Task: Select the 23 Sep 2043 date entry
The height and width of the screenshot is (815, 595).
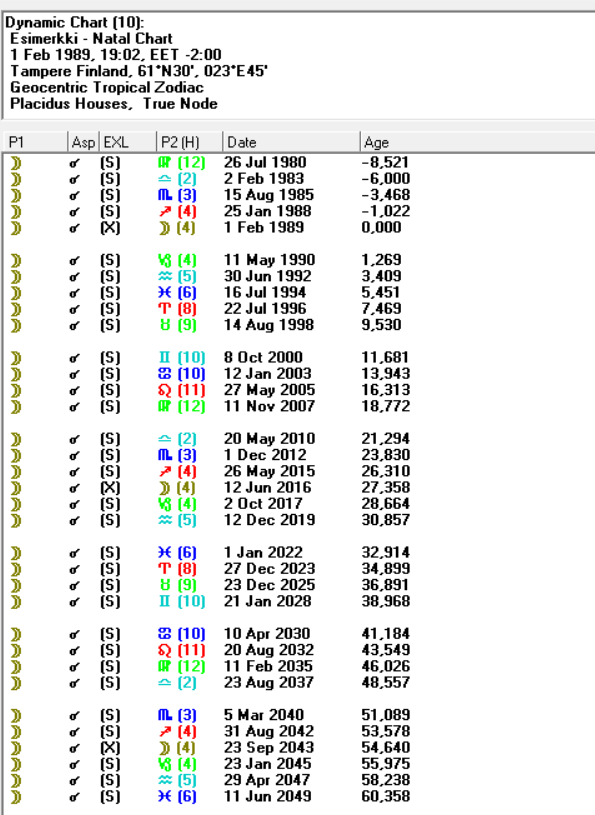Action: click(x=267, y=747)
